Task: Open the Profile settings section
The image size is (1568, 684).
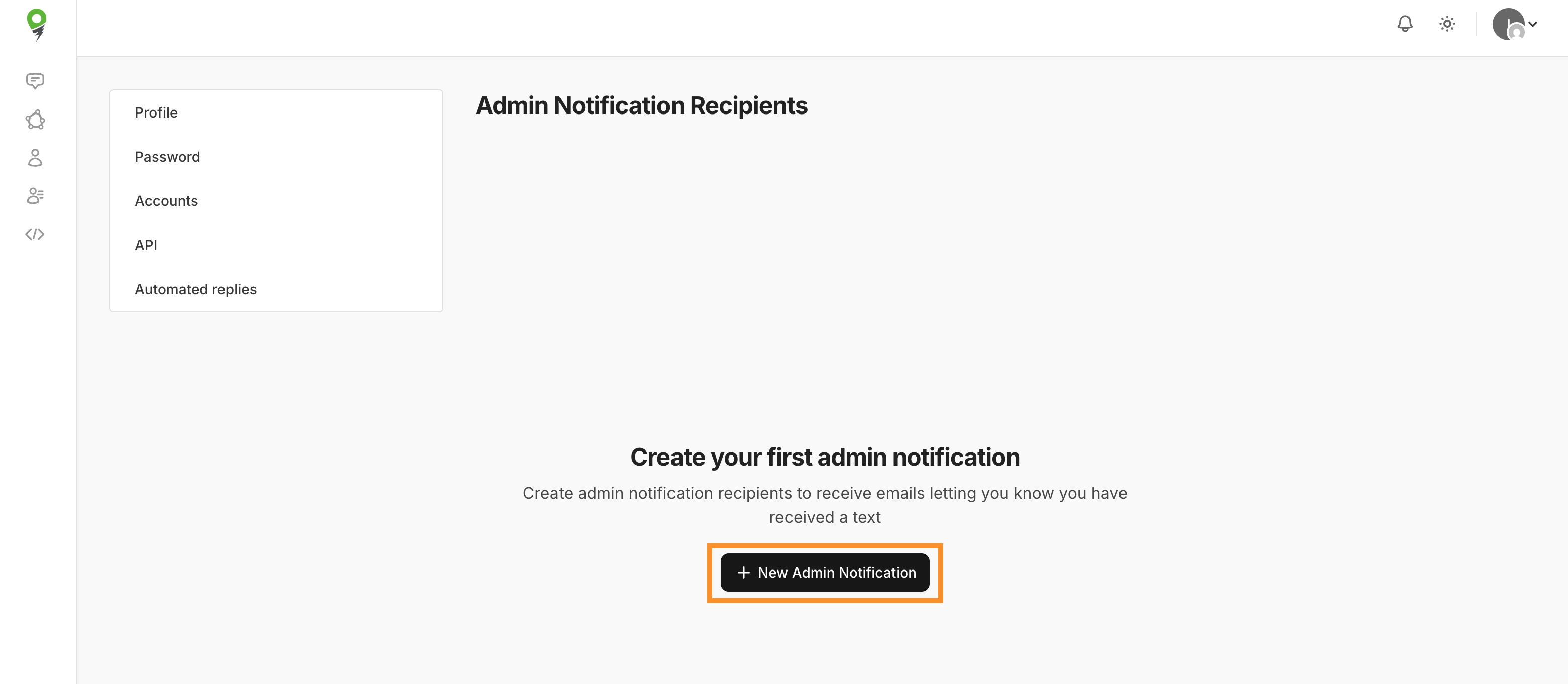Action: click(x=156, y=112)
